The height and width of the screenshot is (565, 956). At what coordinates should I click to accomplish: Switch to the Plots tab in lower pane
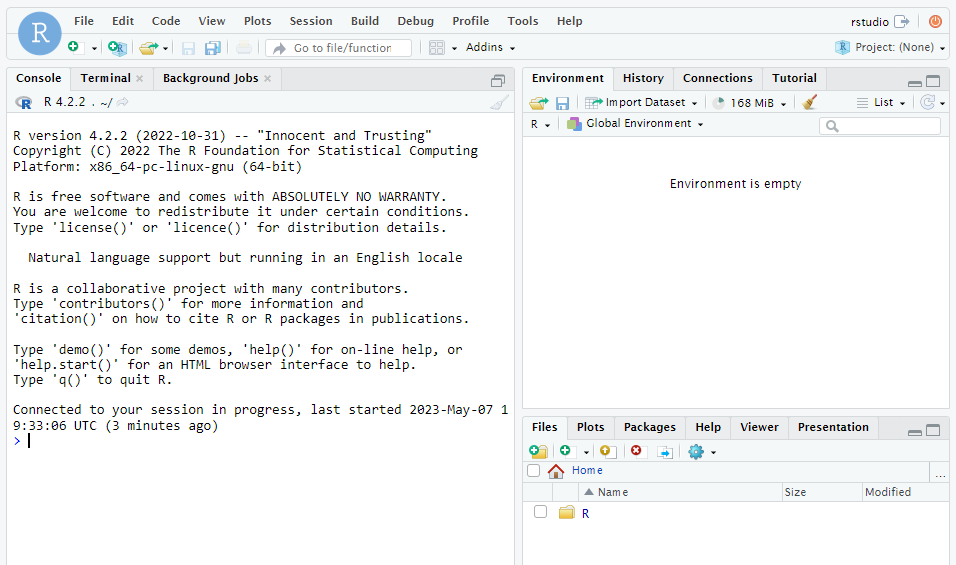pos(590,427)
